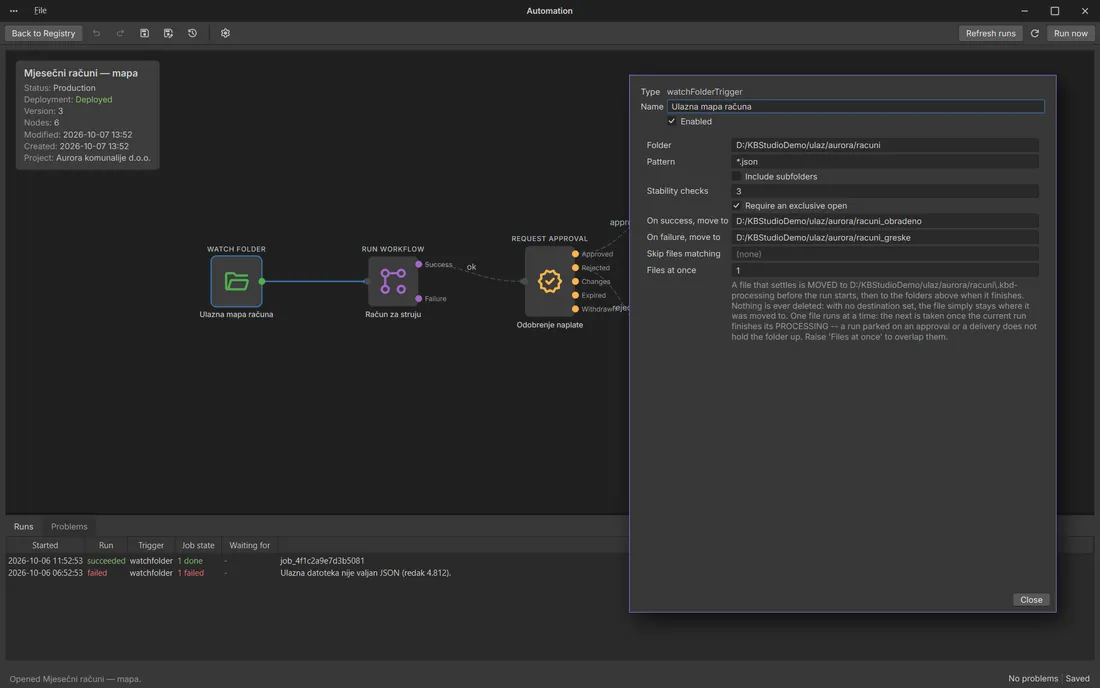Select the Request Approval badge node icon
Image resolution: width=1100 pixels, height=688 pixels.
tap(549, 281)
